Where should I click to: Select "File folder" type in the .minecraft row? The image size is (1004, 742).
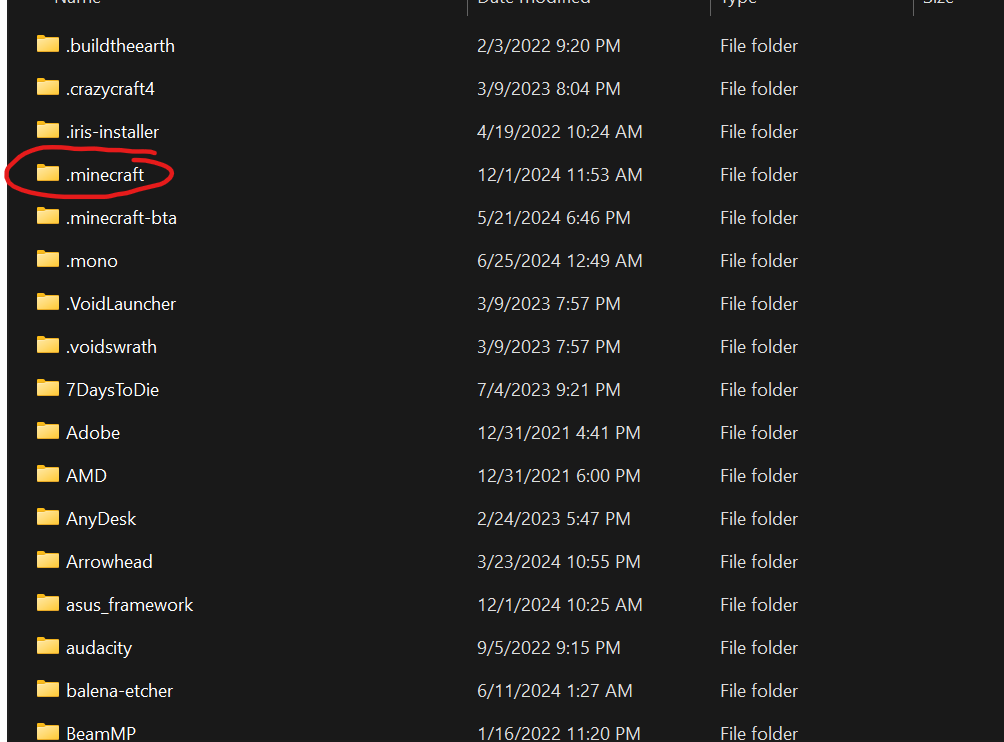(759, 175)
